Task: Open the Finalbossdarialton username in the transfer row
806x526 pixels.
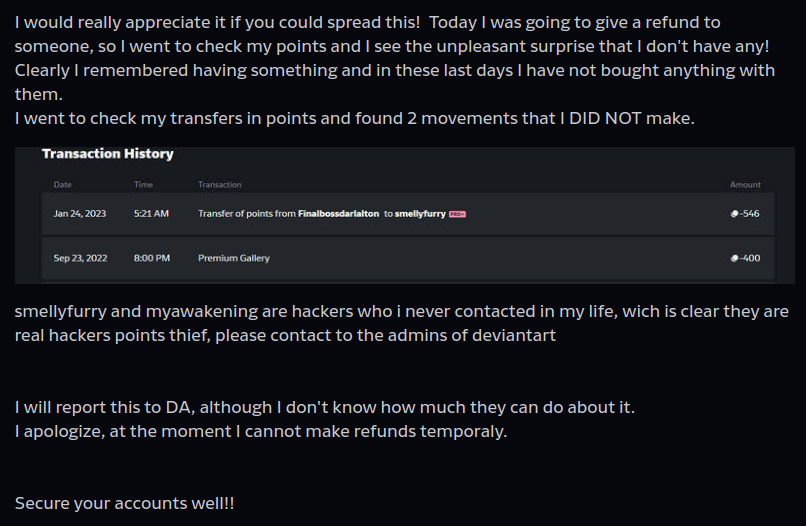Action: click(x=339, y=214)
